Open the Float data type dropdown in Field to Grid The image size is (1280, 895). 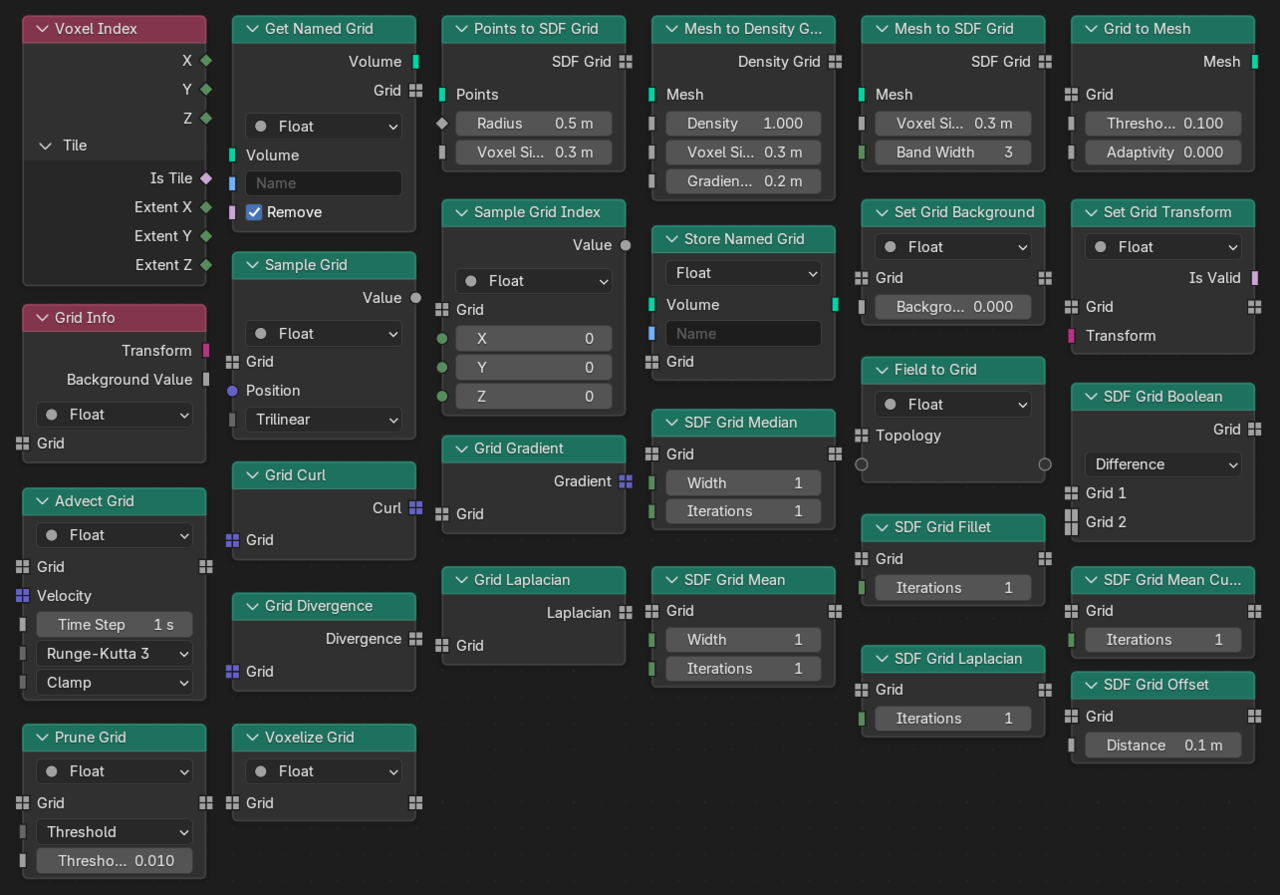click(952, 404)
